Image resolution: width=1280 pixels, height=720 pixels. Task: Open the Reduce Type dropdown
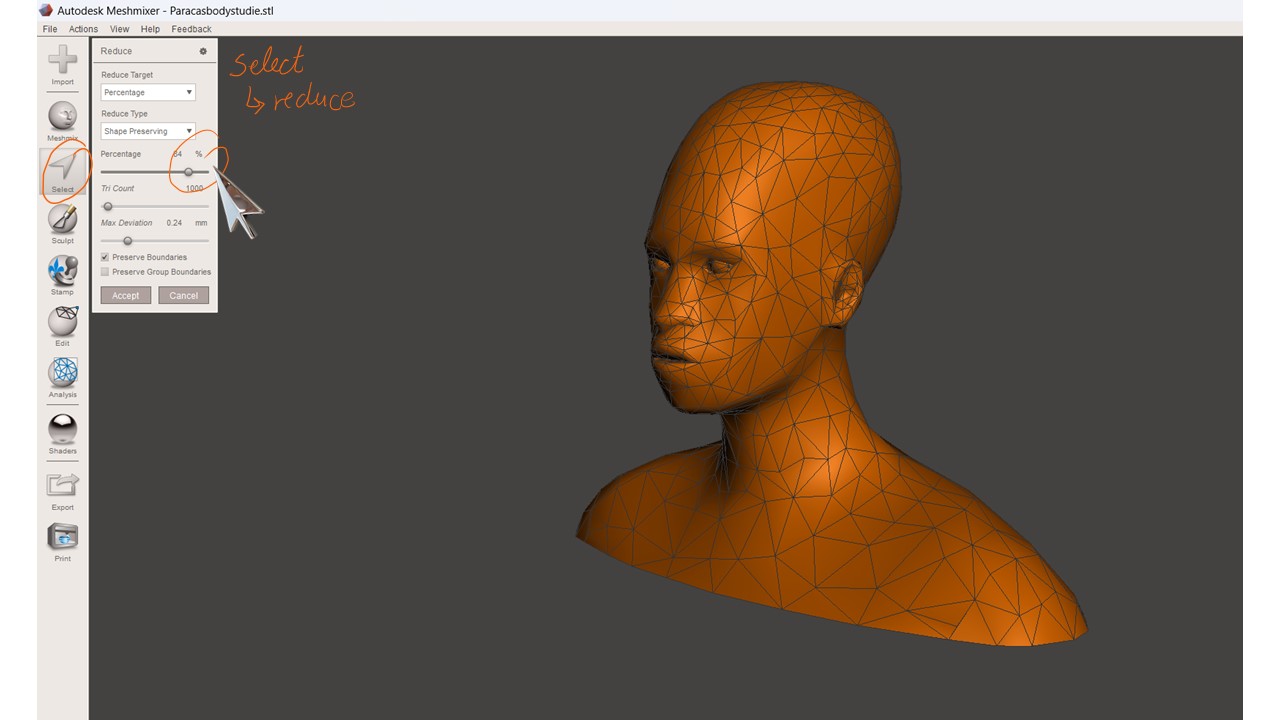[x=148, y=131]
